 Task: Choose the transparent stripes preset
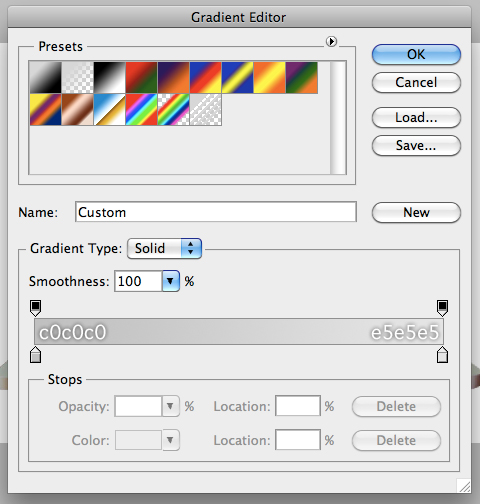(206, 110)
